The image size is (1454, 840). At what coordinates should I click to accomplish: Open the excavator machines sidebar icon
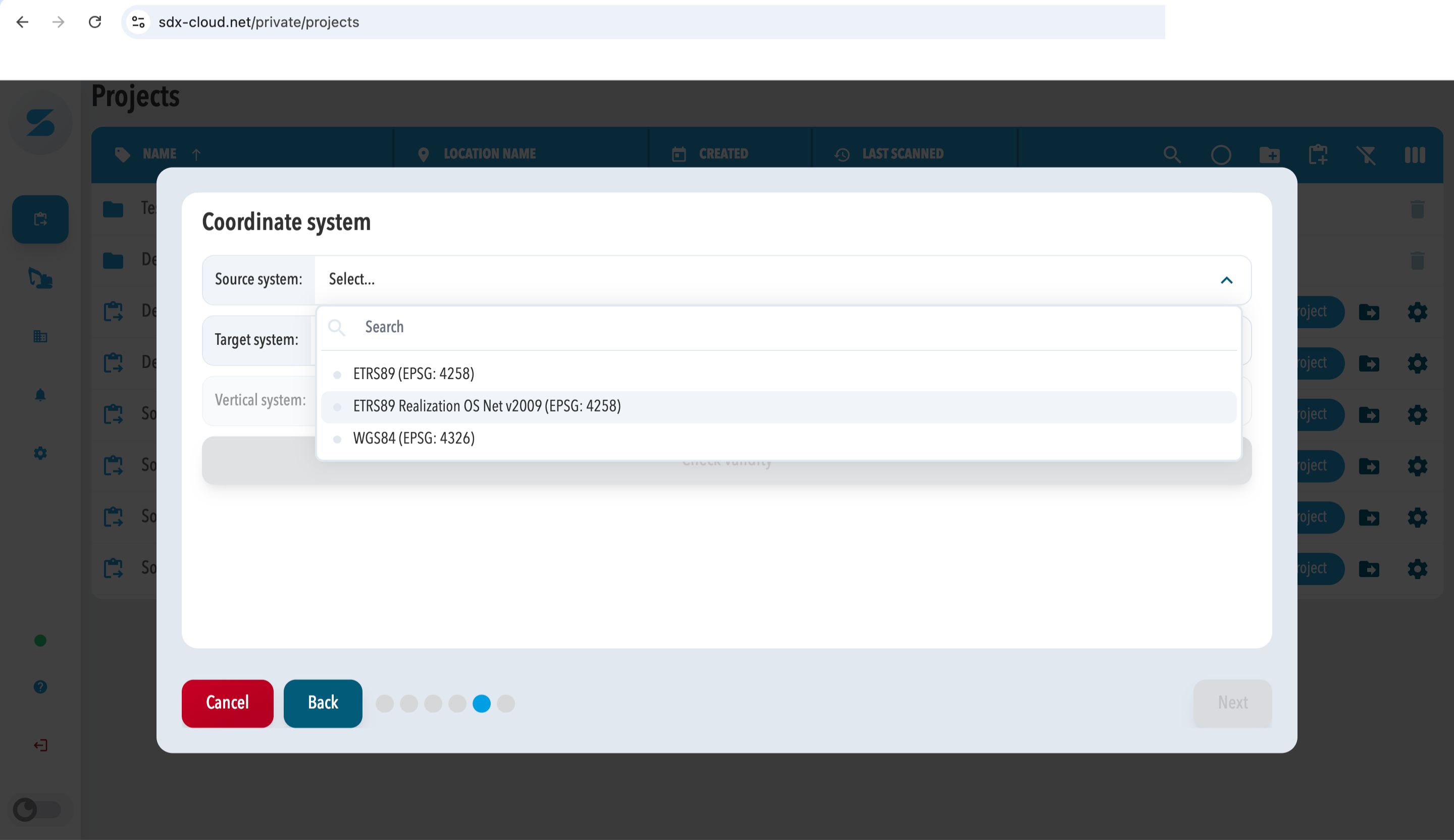pyautogui.click(x=40, y=278)
